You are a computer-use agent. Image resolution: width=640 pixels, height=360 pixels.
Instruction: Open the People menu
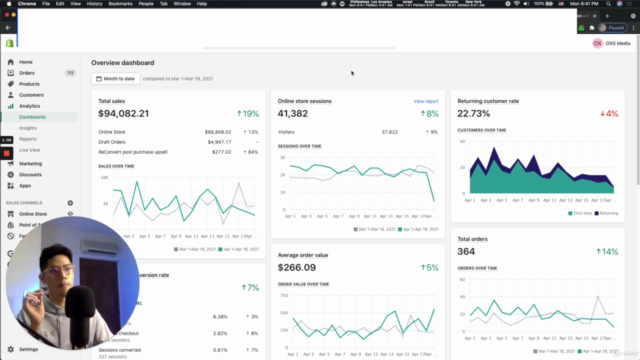tap(146, 4)
